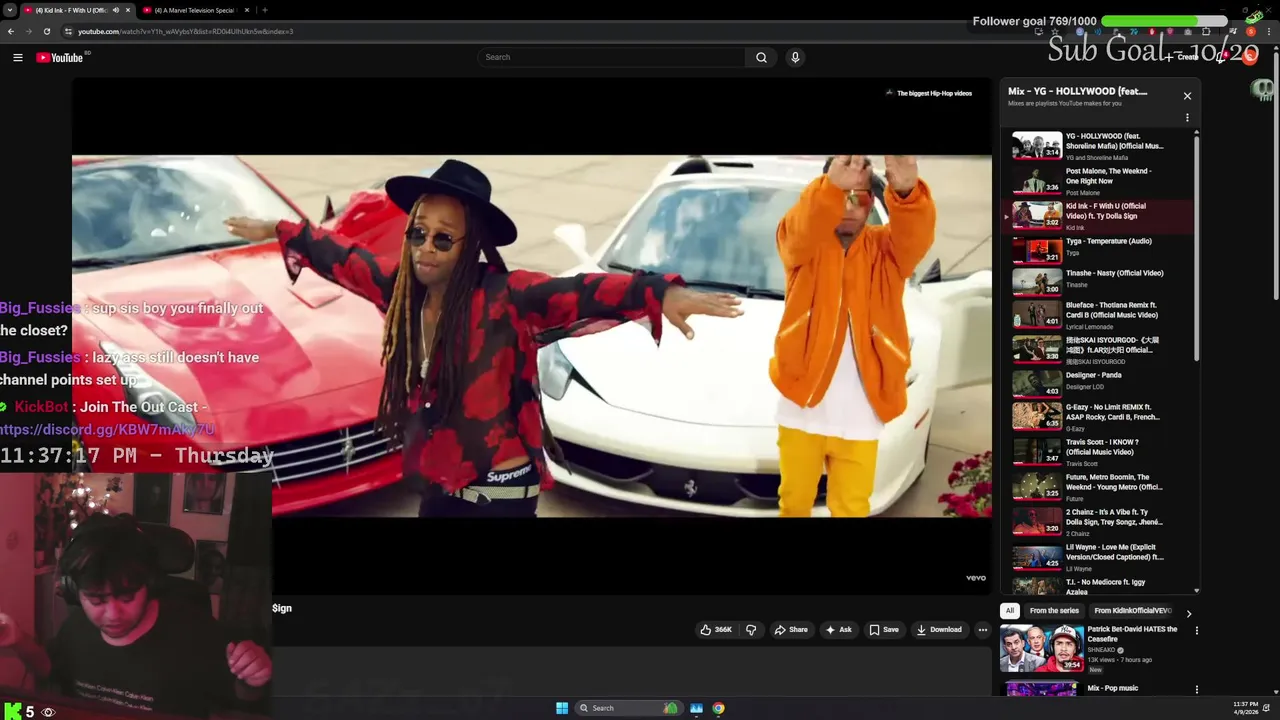Start voice search with the microphone
1280x720 pixels.
795,57
